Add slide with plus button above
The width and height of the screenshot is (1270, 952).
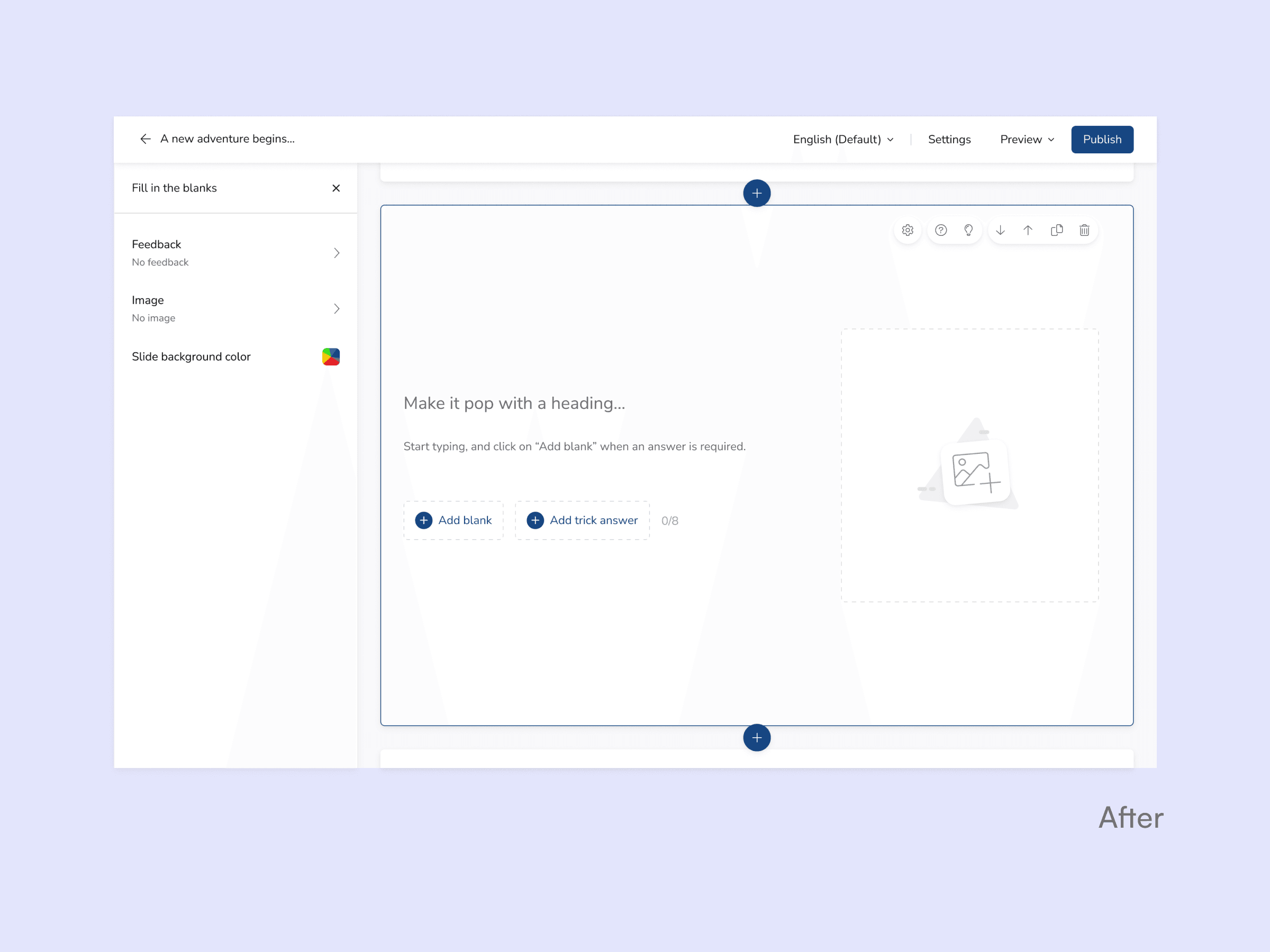point(757,194)
